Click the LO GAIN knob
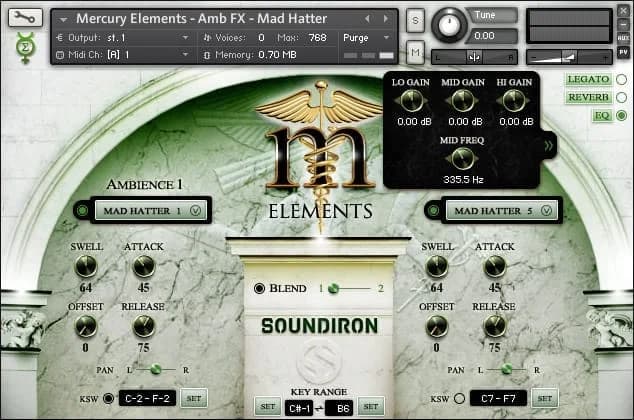The width and height of the screenshot is (634, 420). [x=412, y=100]
